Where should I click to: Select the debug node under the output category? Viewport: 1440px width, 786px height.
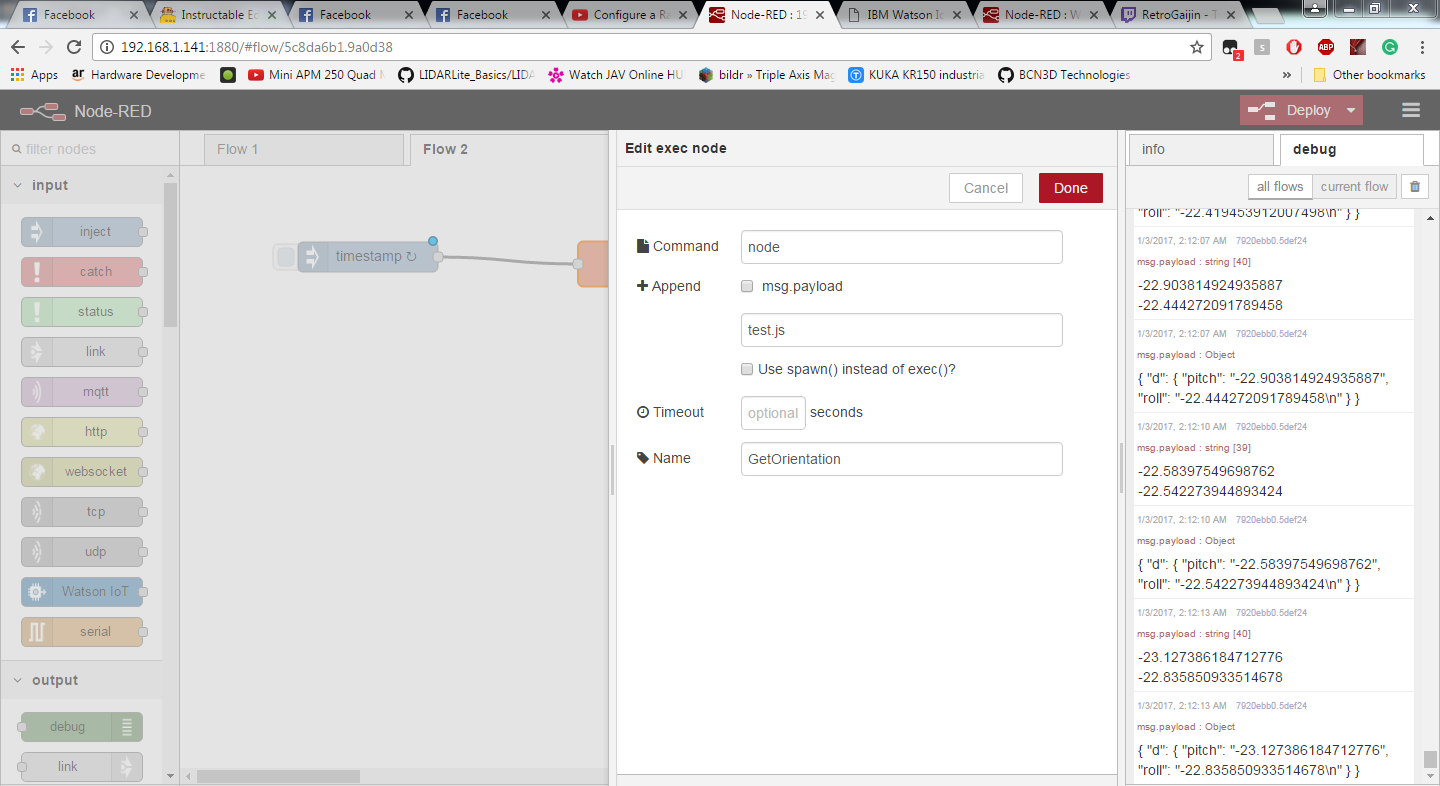(82, 727)
